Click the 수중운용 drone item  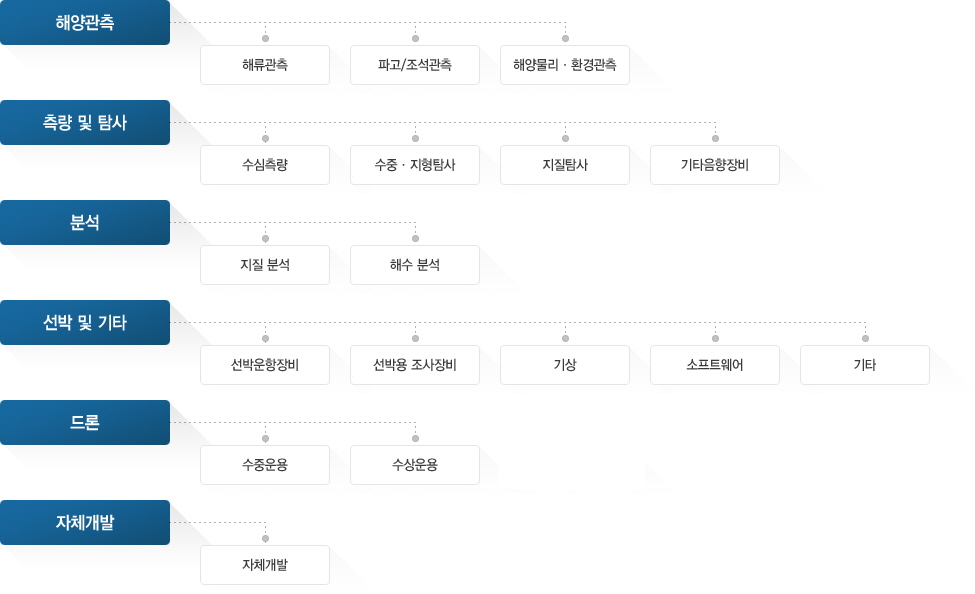coord(265,465)
